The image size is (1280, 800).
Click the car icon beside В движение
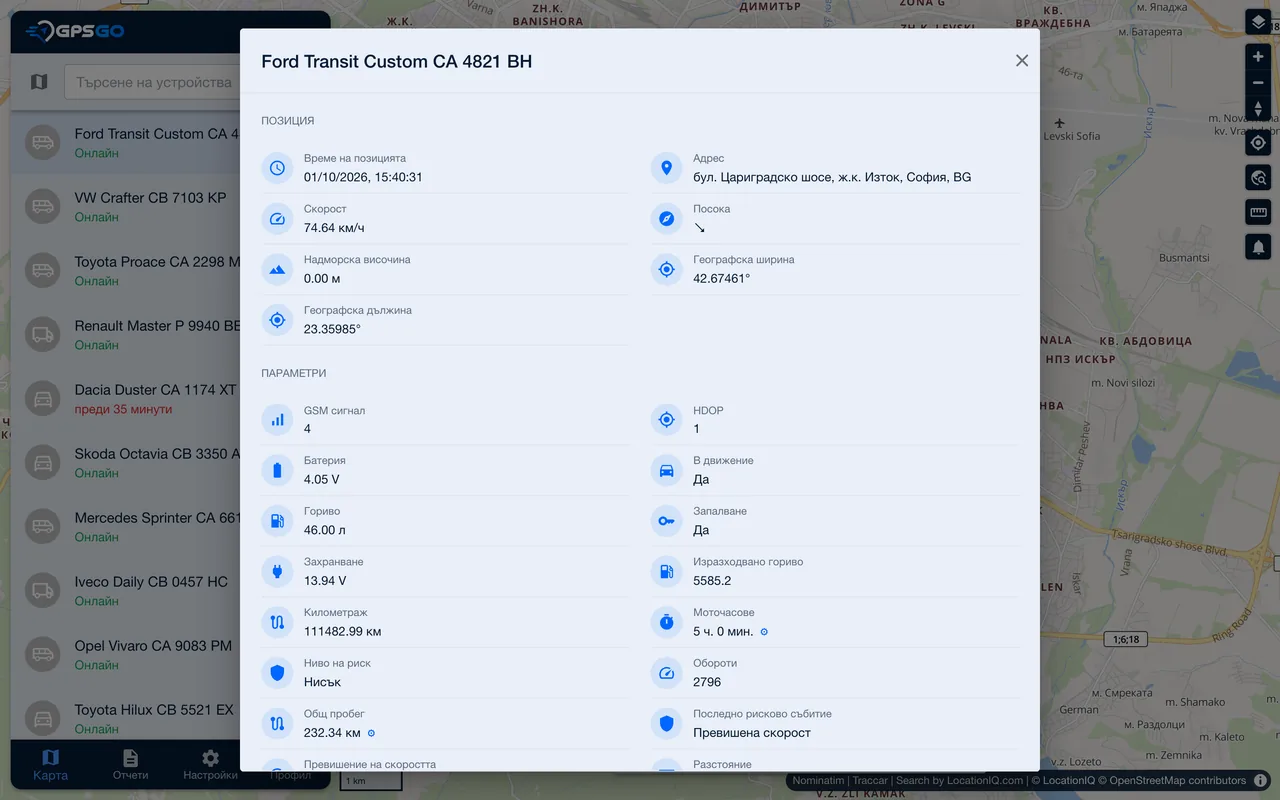point(667,470)
